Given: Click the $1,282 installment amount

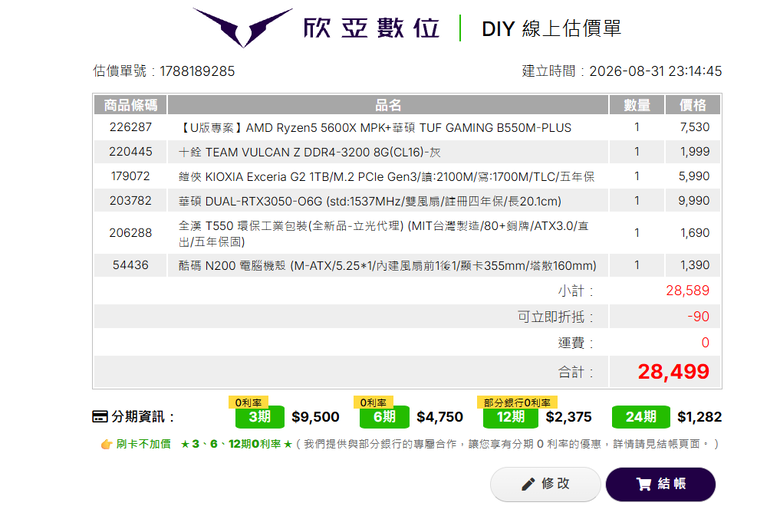Looking at the screenshot, I should [x=699, y=417].
